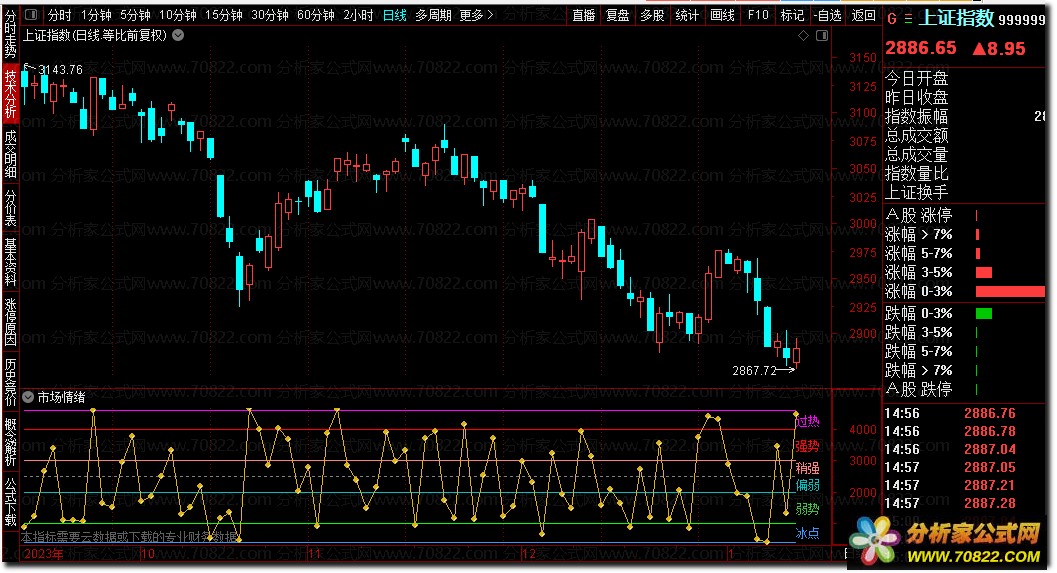Screen dimensions: 1057x573
Task: Select the 60分钟 period
Action: pyautogui.click(x=315, y=15)
